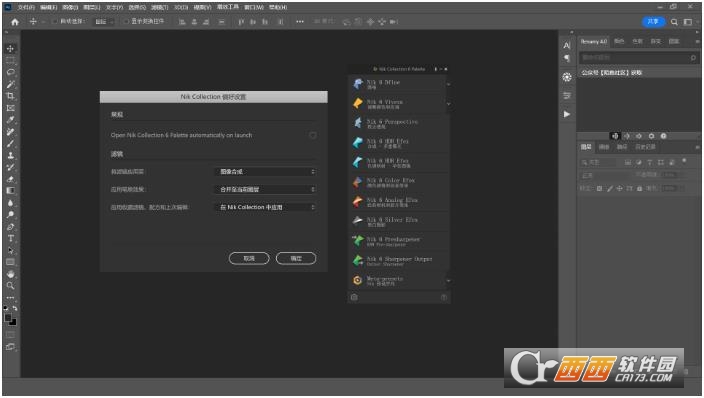
Task: Click the layer opacity value field
Action: 670,175
